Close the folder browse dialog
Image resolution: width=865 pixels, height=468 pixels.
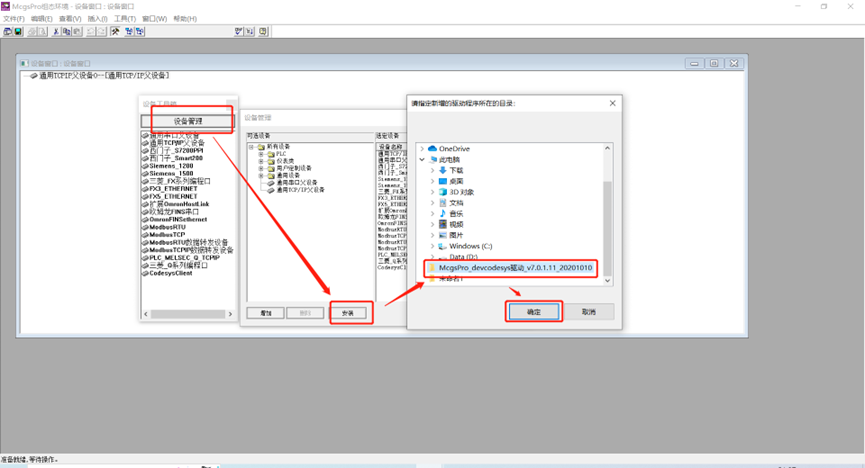(x=612, y=103)
